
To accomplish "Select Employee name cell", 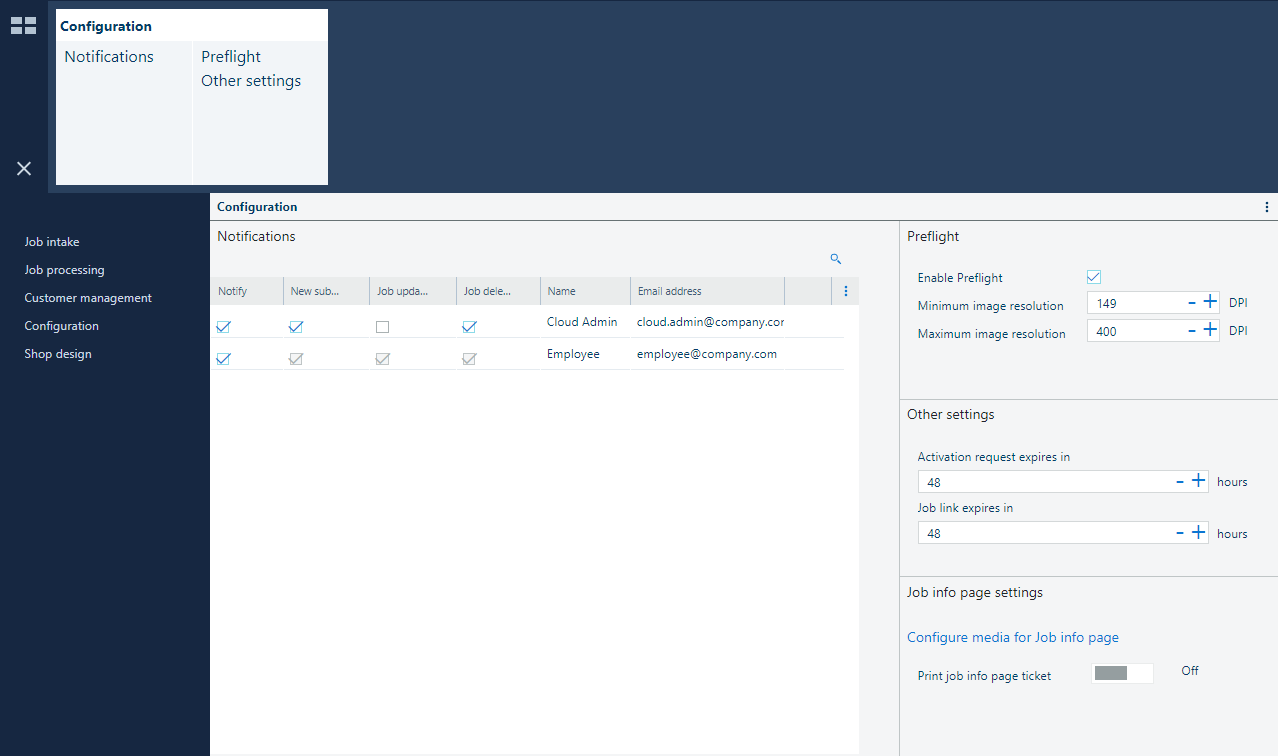I will 573,354.
